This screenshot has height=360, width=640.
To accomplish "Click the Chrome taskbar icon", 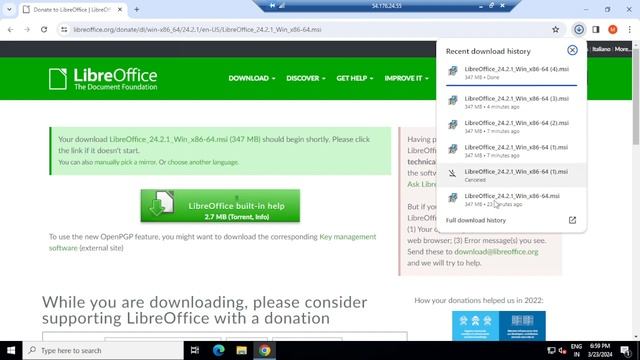I will 264,350.
